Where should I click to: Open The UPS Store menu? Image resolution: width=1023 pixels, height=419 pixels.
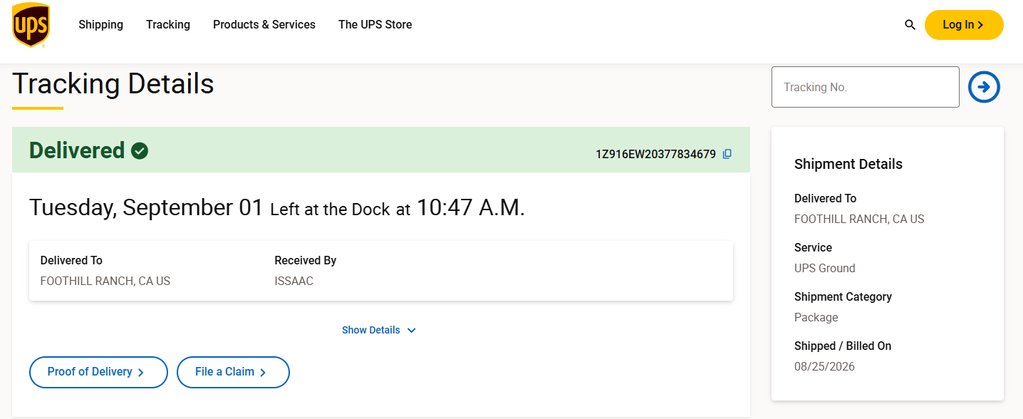[375, 25]
